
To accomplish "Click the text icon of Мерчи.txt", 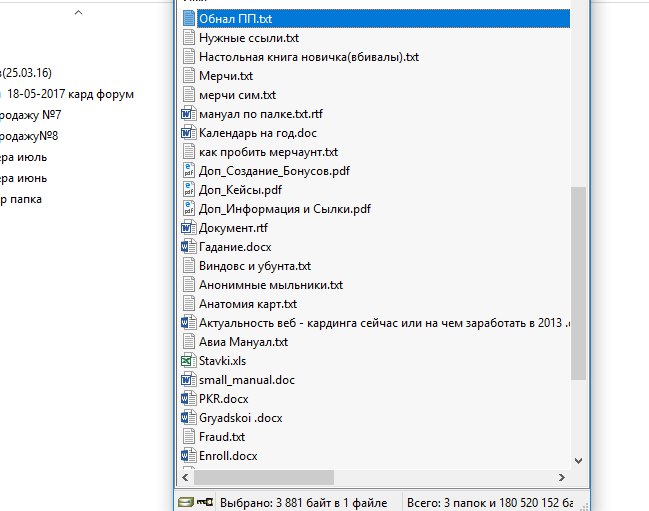I will 187,76.
